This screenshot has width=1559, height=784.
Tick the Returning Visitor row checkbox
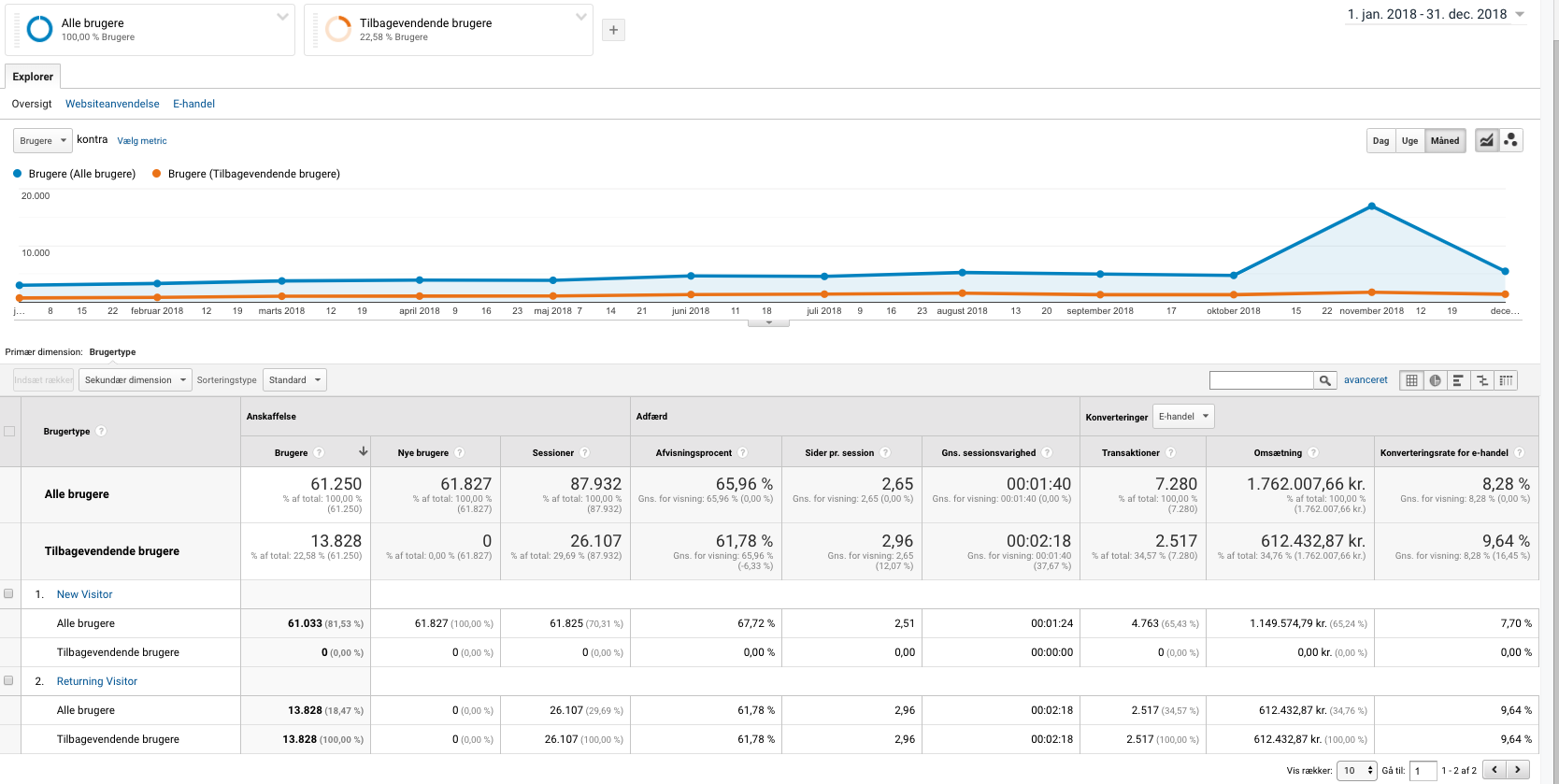click(x=9, y=680)
